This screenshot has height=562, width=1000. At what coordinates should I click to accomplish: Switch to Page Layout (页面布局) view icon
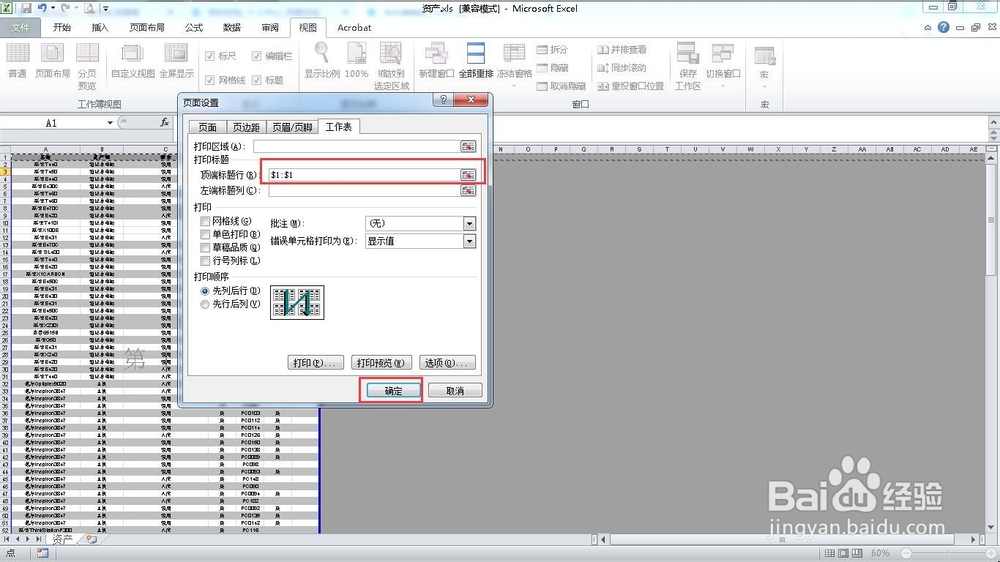pos(52,54)
